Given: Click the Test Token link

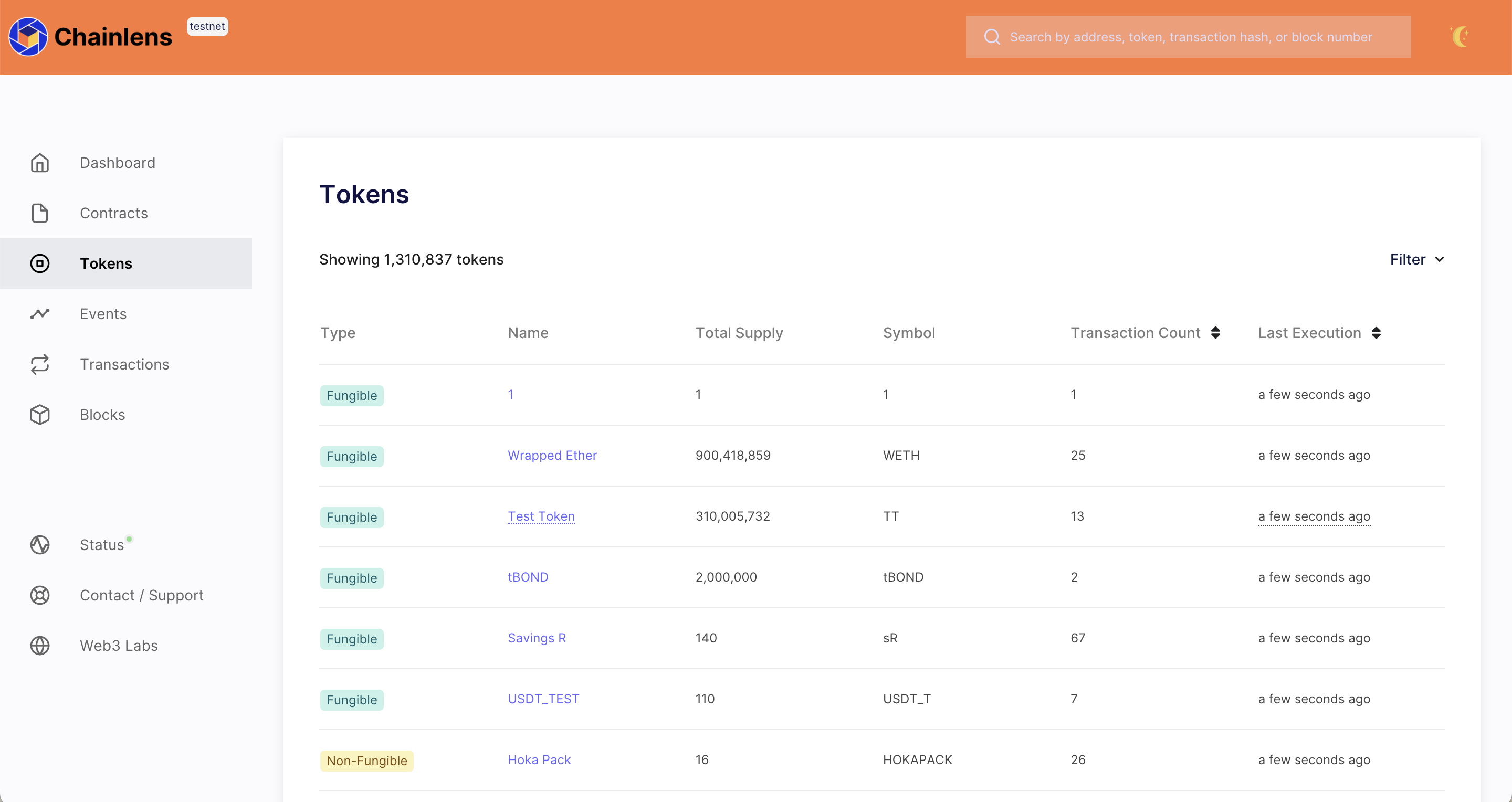Looking at the screenshot, I should click(541, 516).
